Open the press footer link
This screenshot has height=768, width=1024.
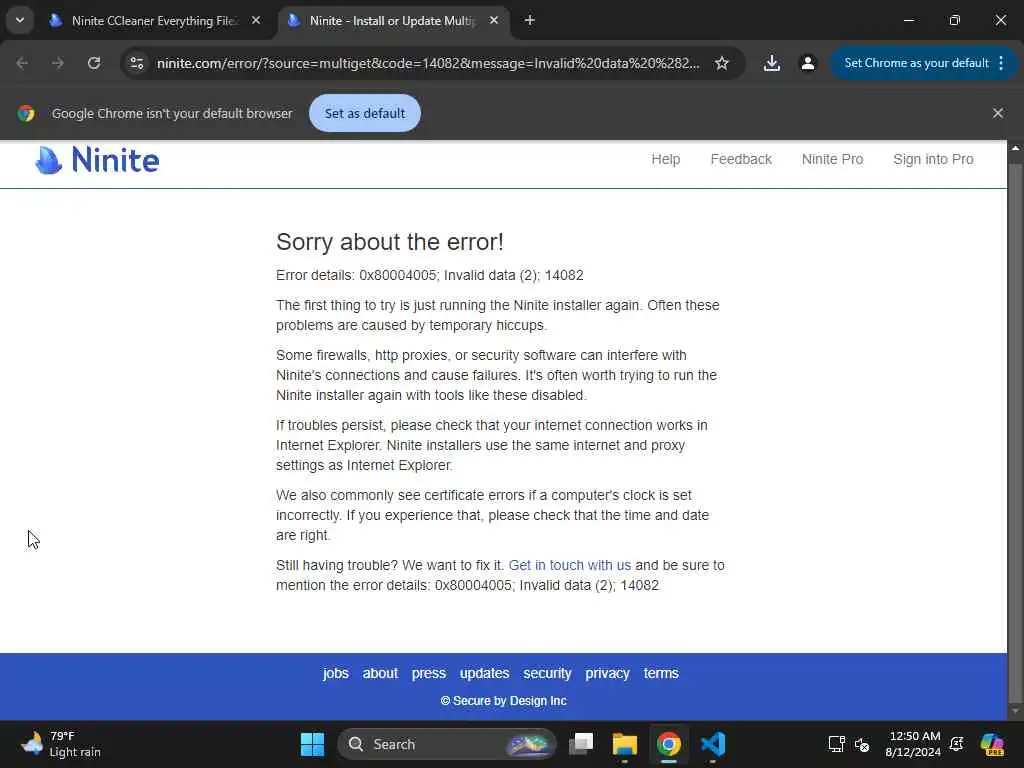point(428,673)
